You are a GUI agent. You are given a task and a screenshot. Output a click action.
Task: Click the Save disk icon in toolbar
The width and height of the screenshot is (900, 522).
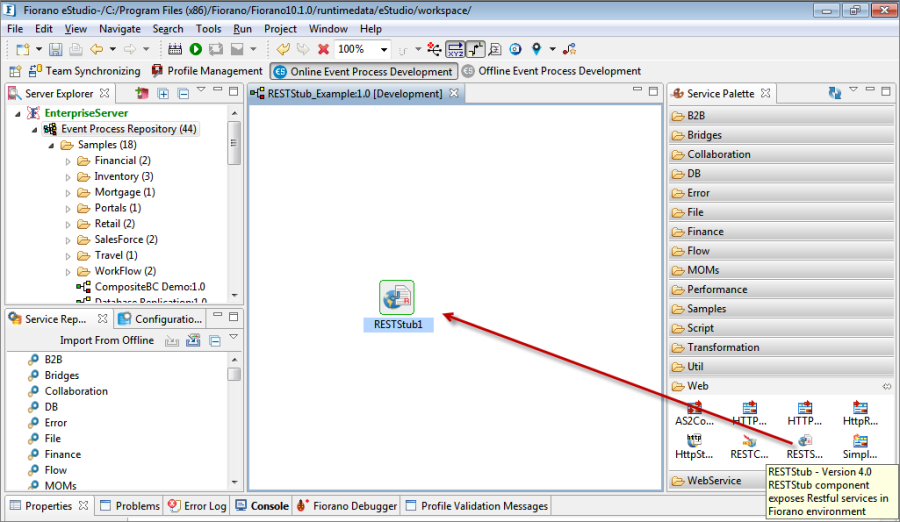55,49
